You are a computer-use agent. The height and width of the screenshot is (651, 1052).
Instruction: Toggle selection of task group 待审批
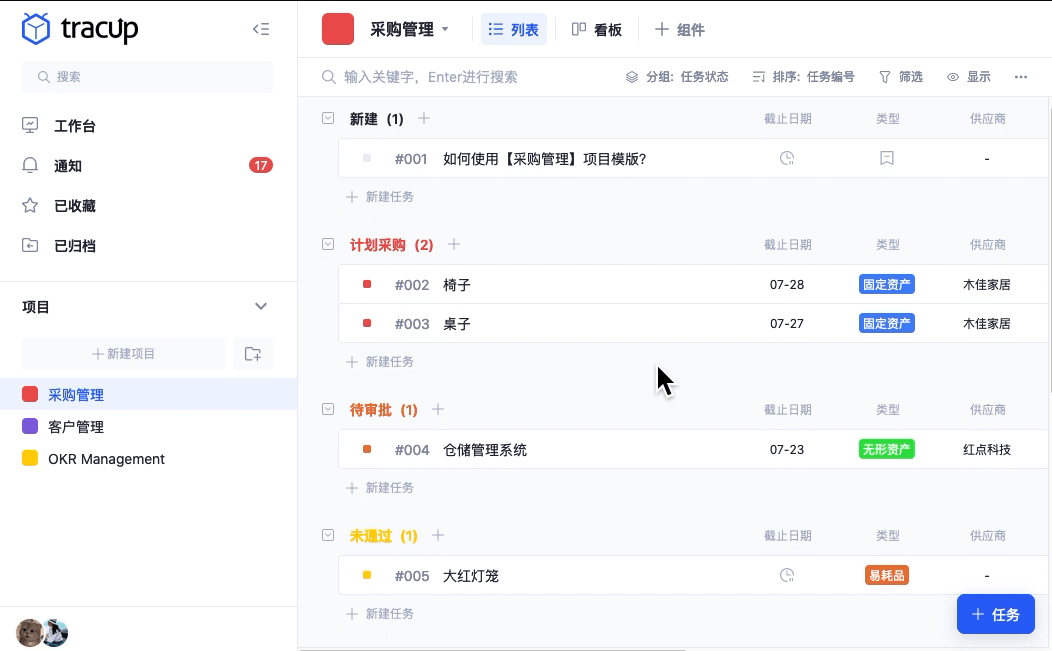click(x=328, y=409)
